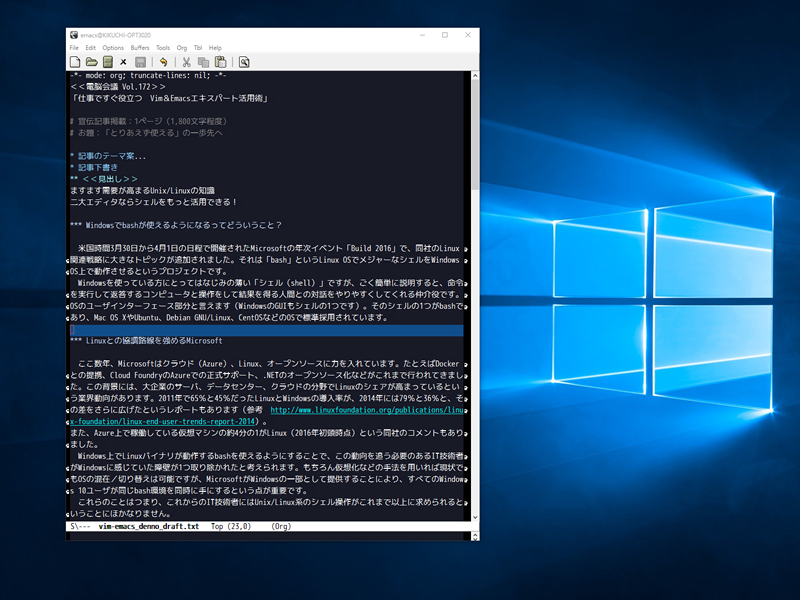Click the heading Windowsでbashが使えるようになるってどういうこと？
The image size is (800, 600).
click(176, 225)
